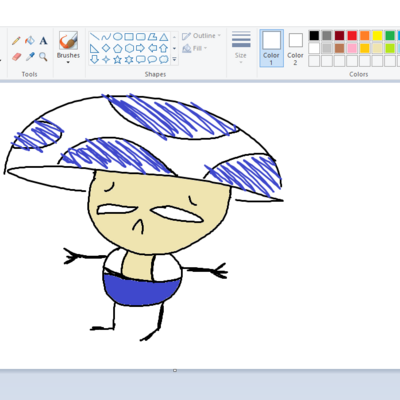This screenshot has height=400, width=400.
Task: Pick the Eraser tool
Action: tap(16, 57)
